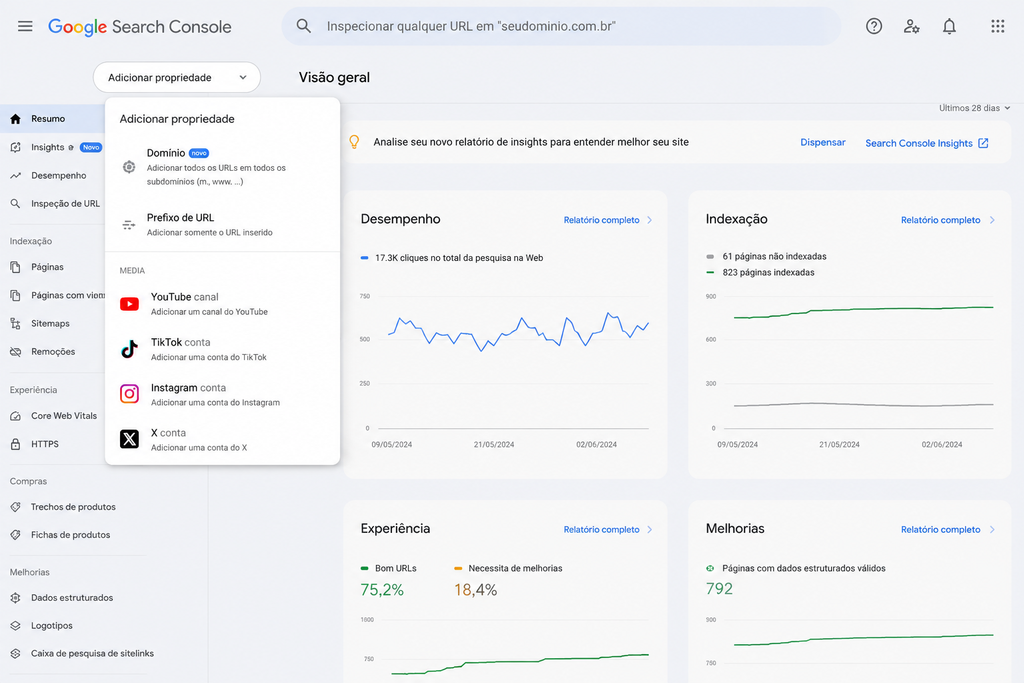This screenshot has height=683, width=1024.
Task: Click the Páginas sidebar icon
Action: (16, 267)
